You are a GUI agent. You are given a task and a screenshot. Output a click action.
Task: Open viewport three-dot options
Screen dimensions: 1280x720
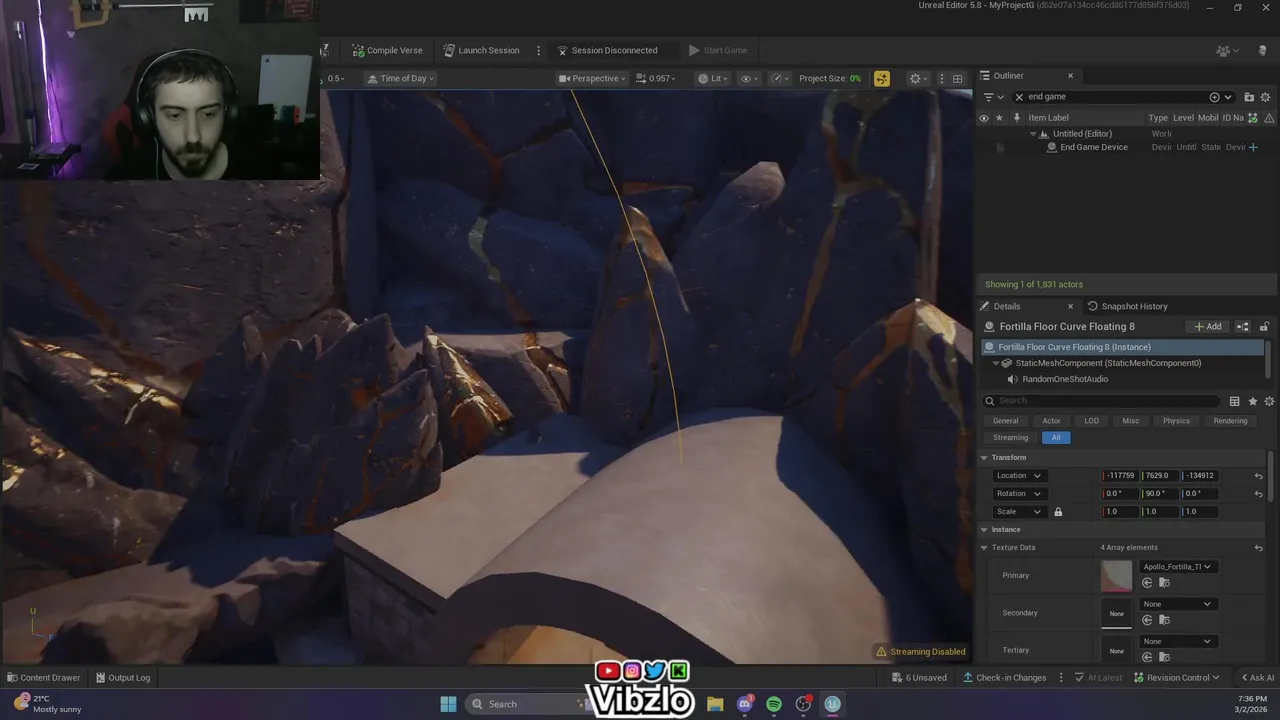pos(941,78)
